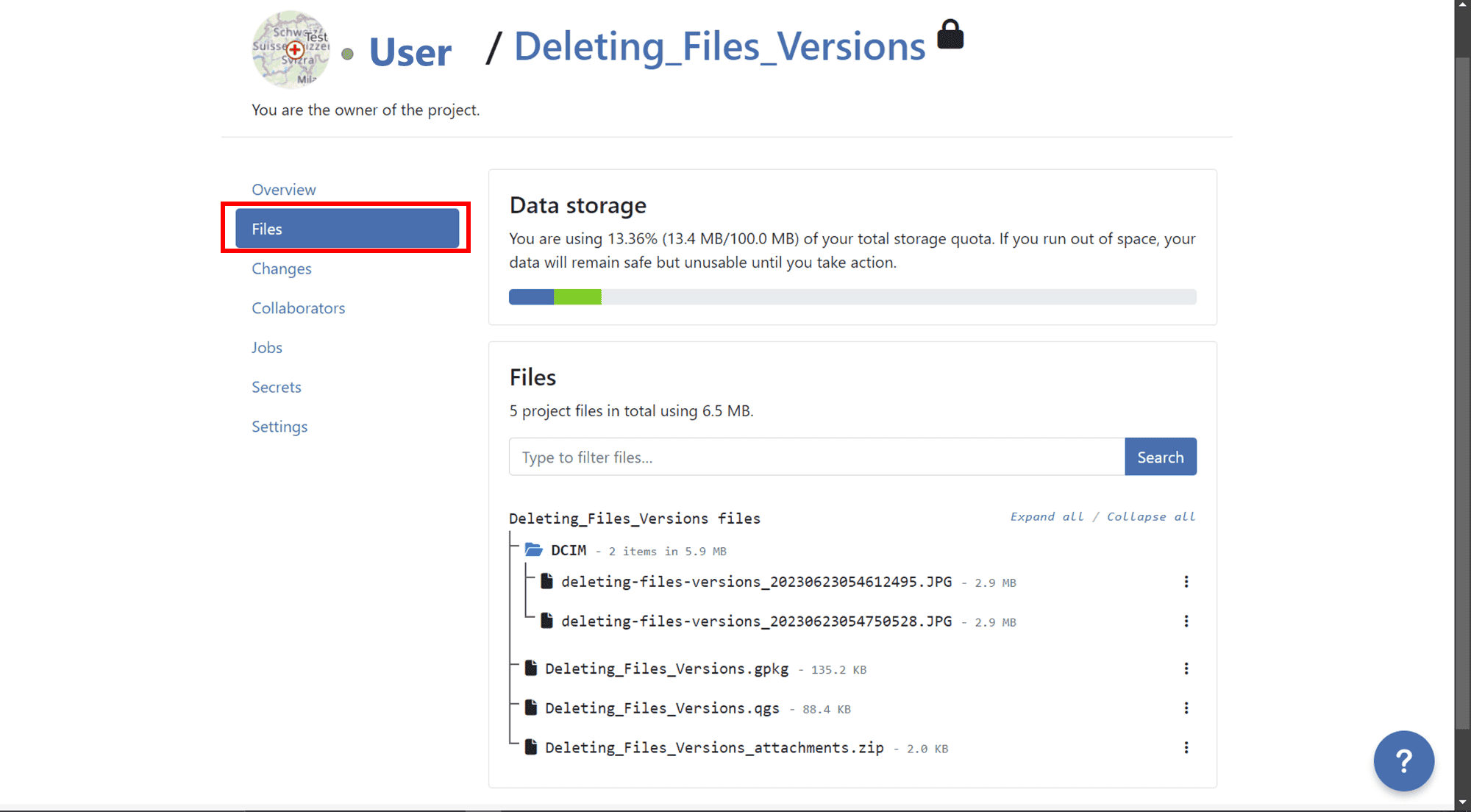
Task: Click the 'Deleting_Files_Versions files' tree heading
Action: tap(635, 519)
